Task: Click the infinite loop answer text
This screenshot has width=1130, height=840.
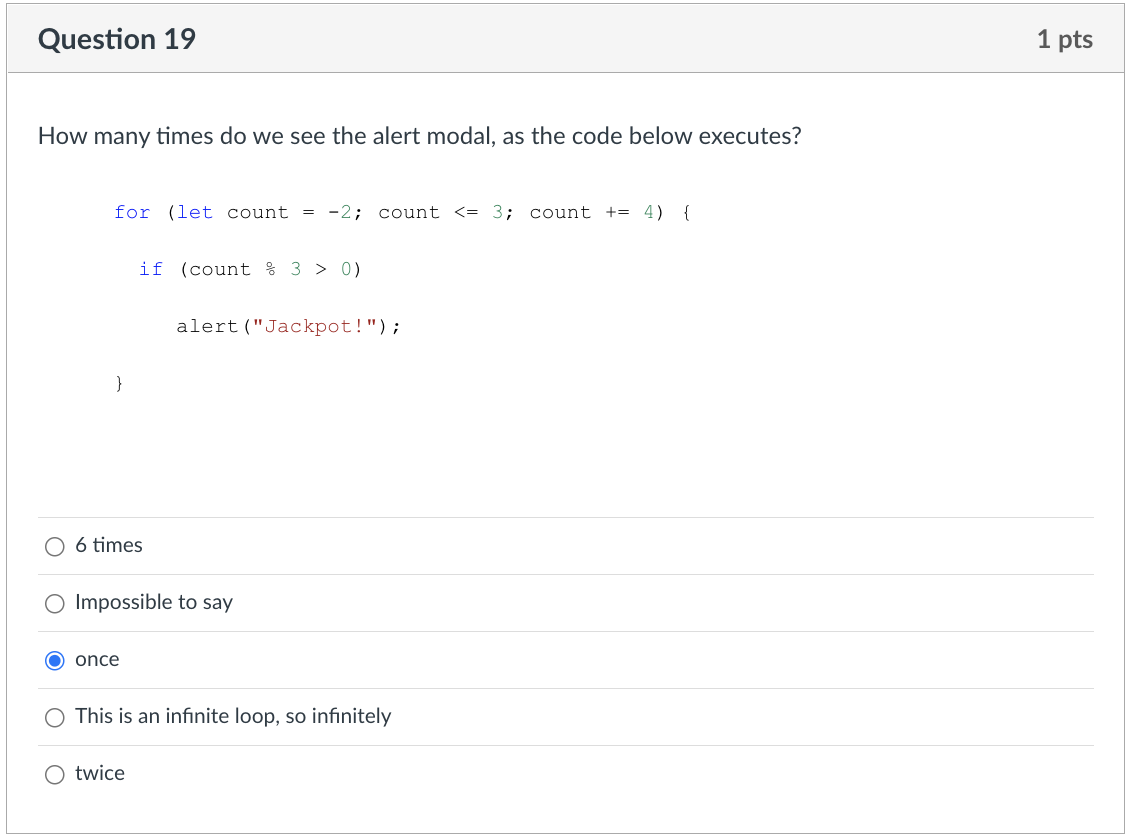Action: pos(234,717)
